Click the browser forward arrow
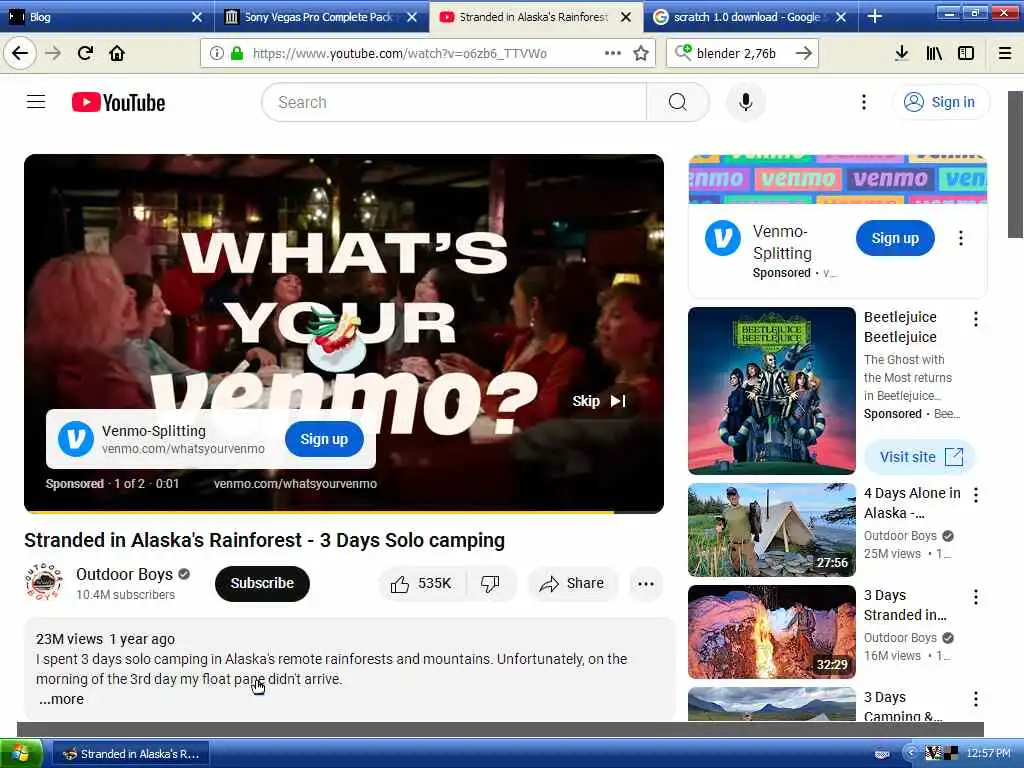 pyautogui.click(x=53, y=53)
